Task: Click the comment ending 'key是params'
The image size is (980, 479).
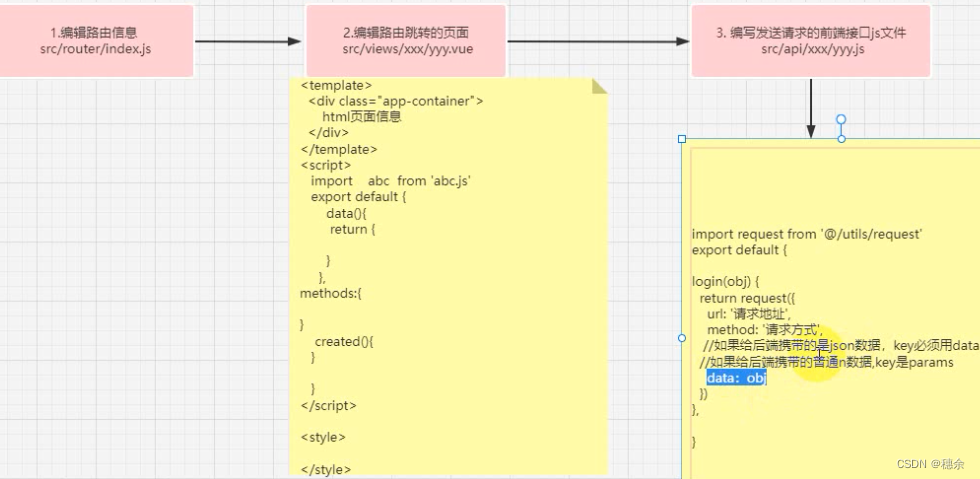Action: [x=826, y=362]
